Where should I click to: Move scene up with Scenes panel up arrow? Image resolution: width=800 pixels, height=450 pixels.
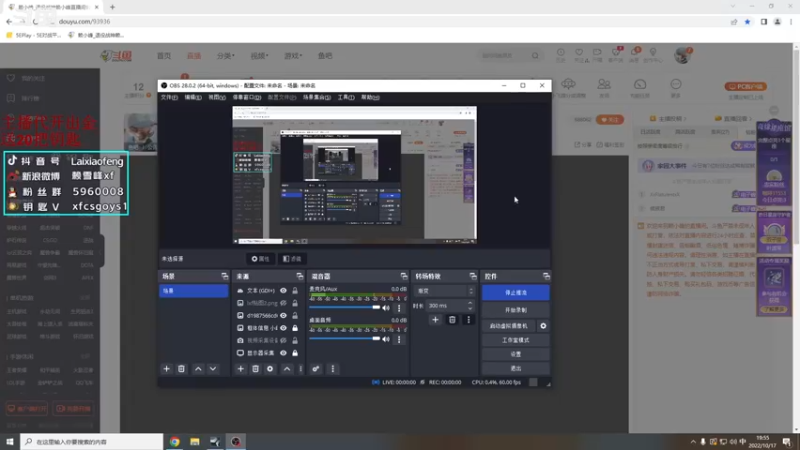198,369
